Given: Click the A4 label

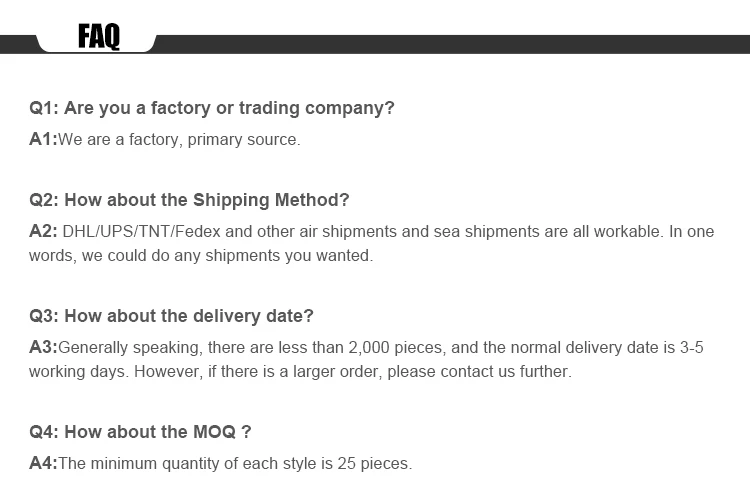Looking at the screenshot, I should coord(42,463).
